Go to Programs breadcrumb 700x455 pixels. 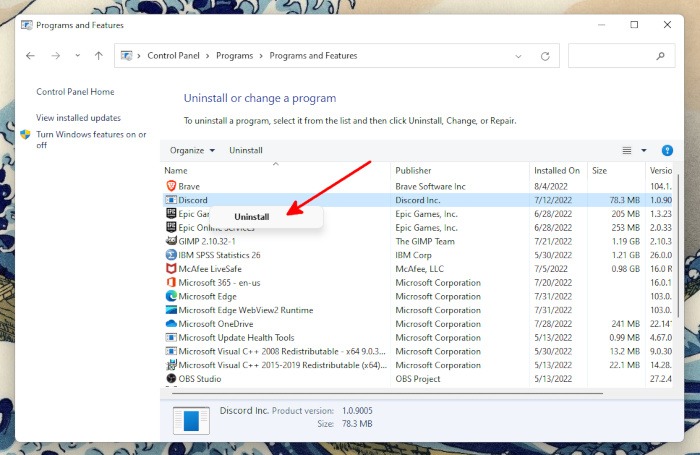234,56
